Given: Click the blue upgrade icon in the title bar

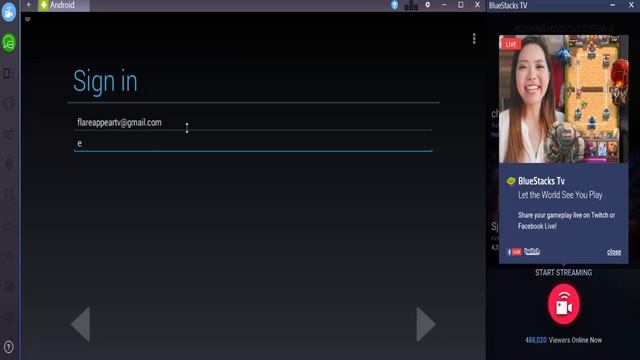Looking at the screenshot, I should tap(394, 5).
